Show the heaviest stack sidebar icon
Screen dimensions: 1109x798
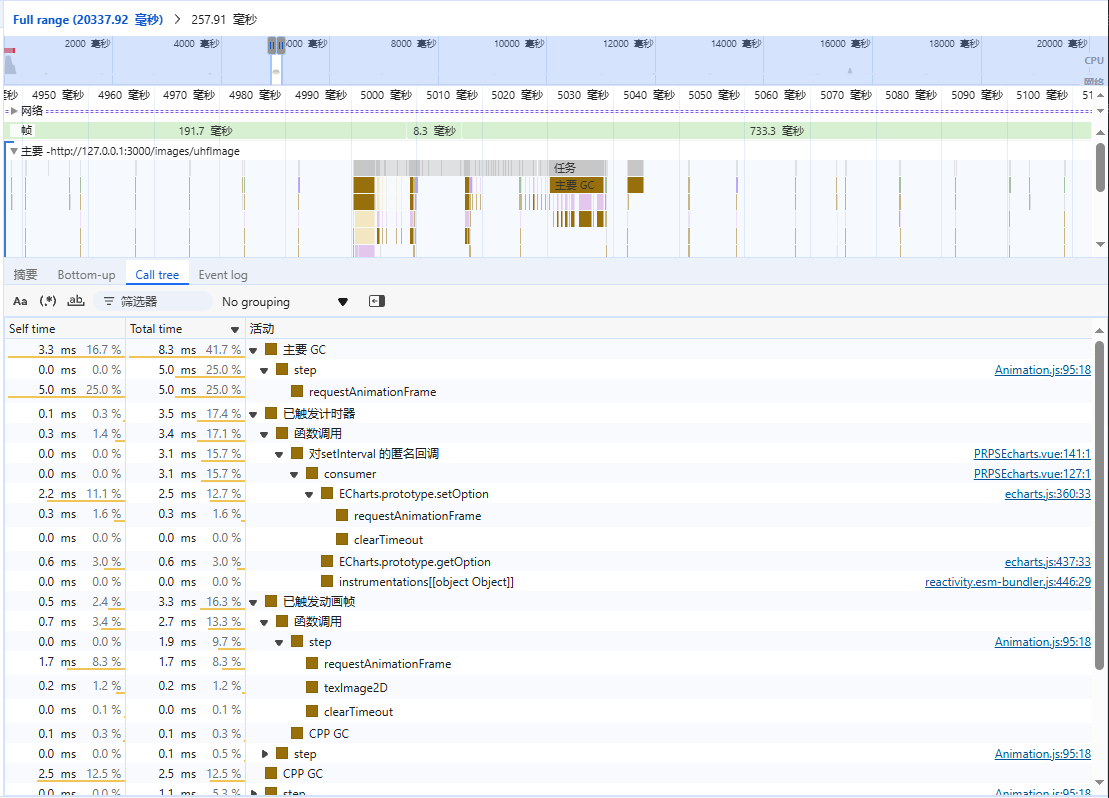[x=376, y=301]
